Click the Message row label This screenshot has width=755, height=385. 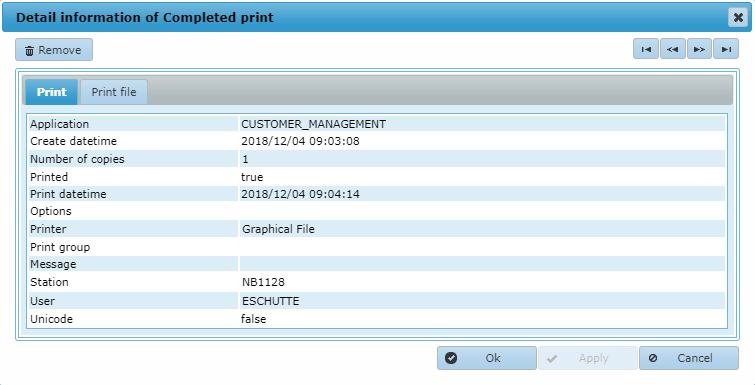(x=53, y=264)
